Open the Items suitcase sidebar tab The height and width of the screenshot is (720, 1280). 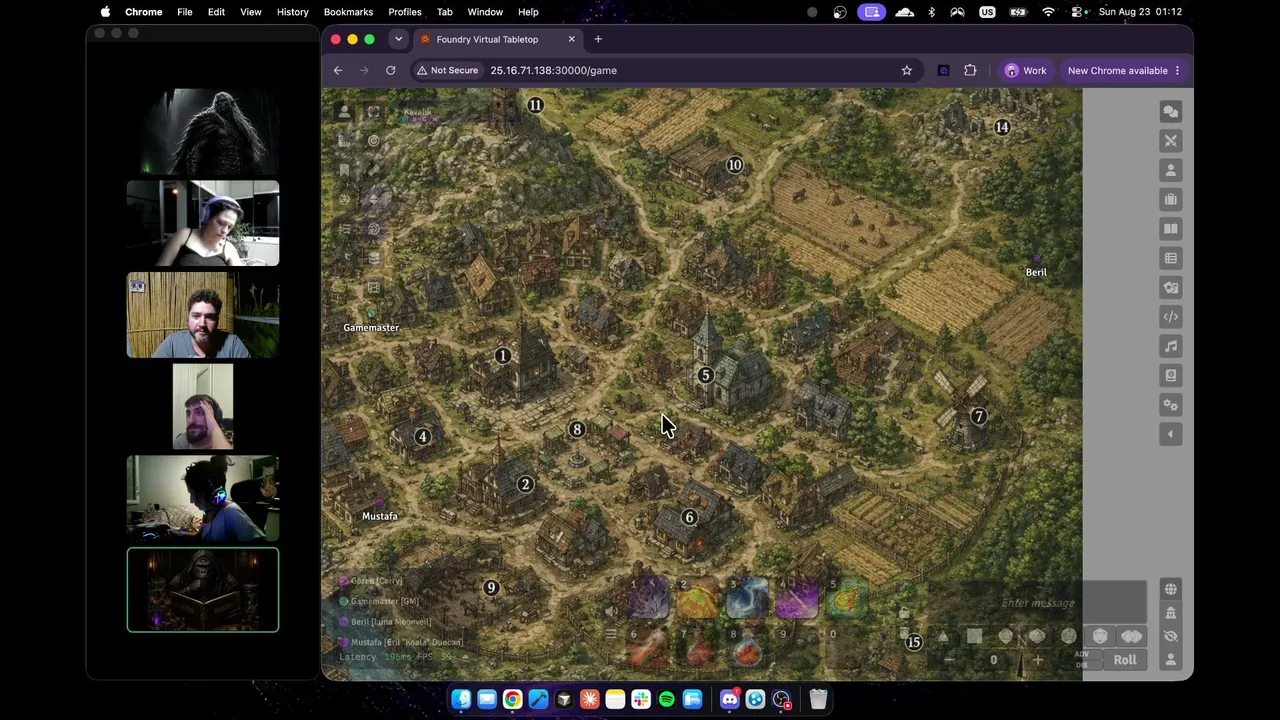tap(1170, 199)
